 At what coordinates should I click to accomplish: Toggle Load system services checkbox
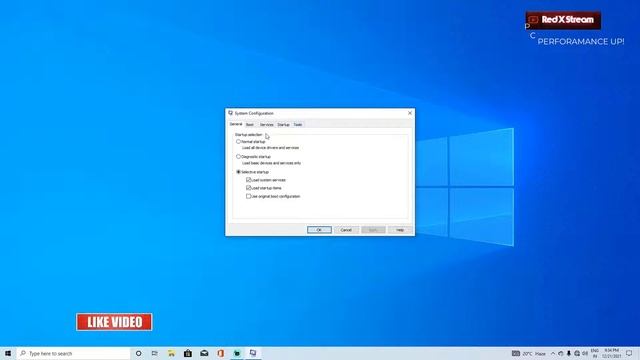tap(249, 180)
